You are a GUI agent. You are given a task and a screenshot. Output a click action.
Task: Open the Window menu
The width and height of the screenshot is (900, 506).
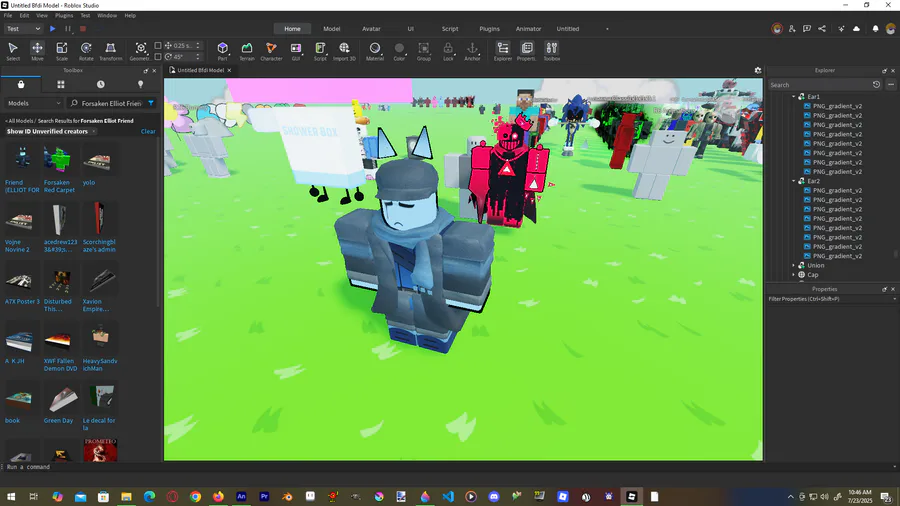click(107, 15)
